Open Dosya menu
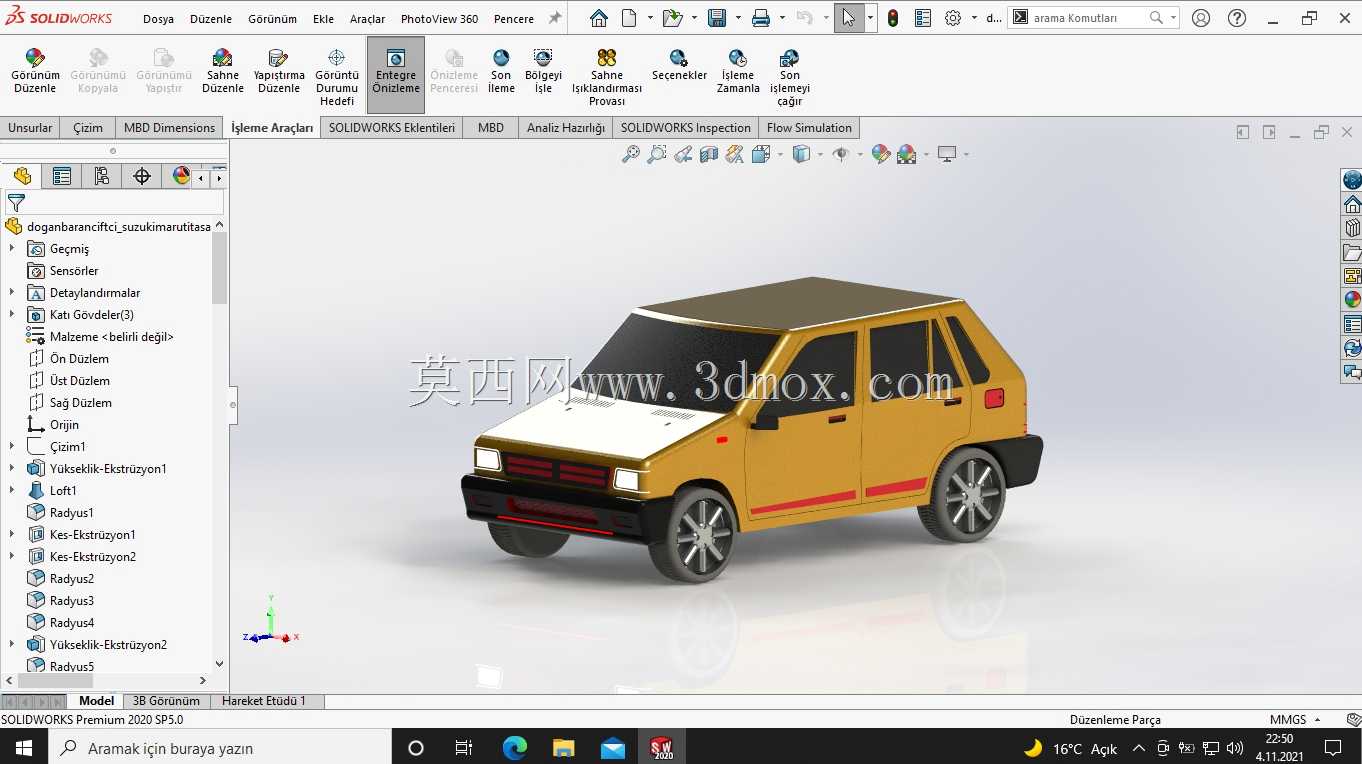Image resolution: width=1362 pixels, height=764 pixels. pyautogui.click(x=158, y=19)
